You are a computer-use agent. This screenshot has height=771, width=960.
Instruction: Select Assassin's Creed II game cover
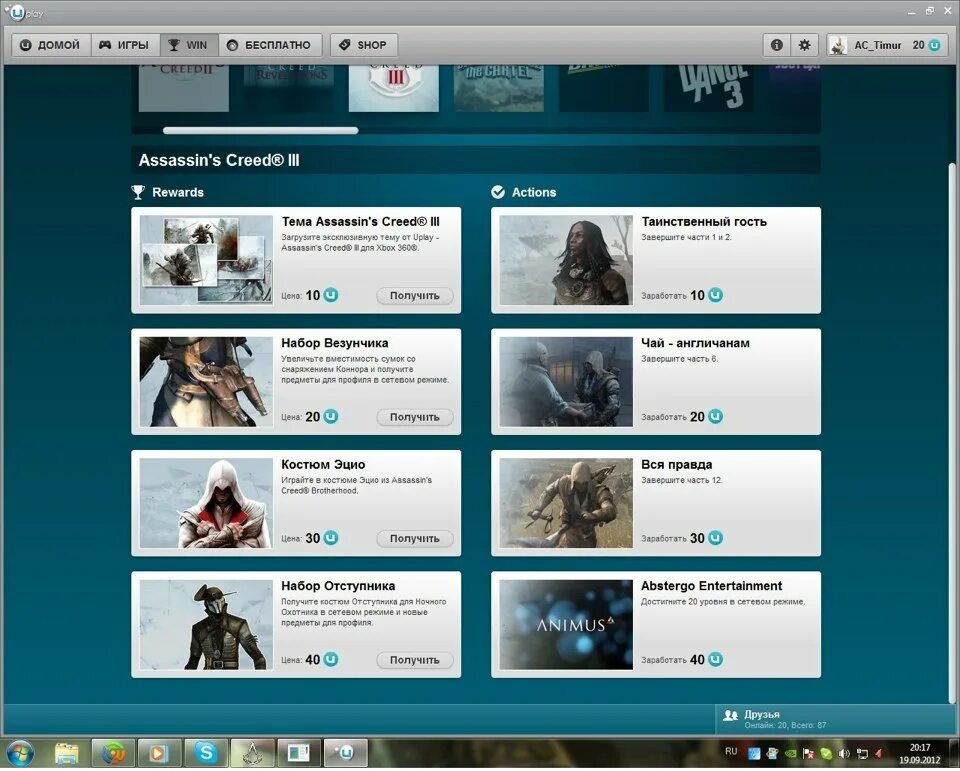coord(184,88)
